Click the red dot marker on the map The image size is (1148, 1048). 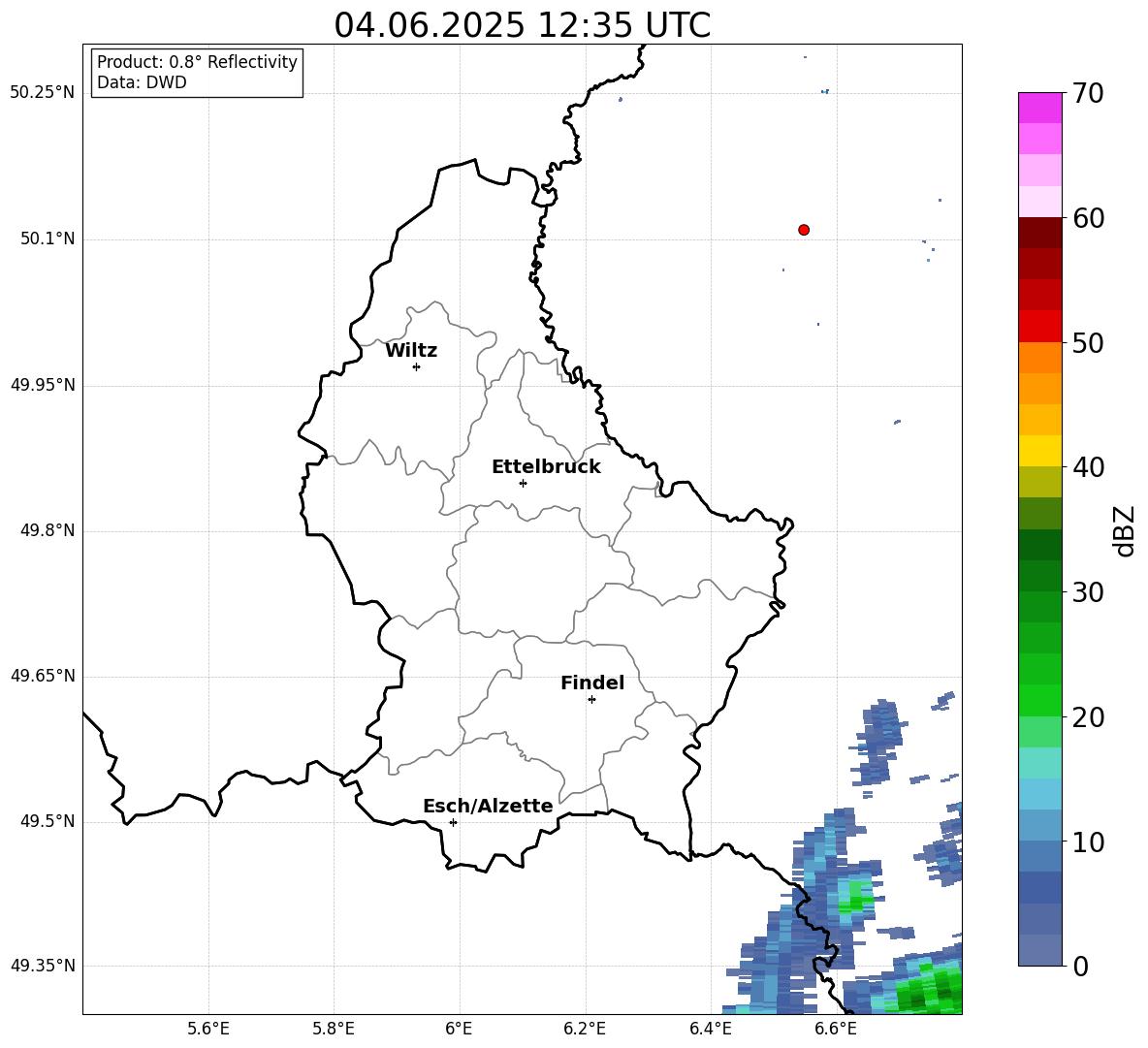coord(803,230)
